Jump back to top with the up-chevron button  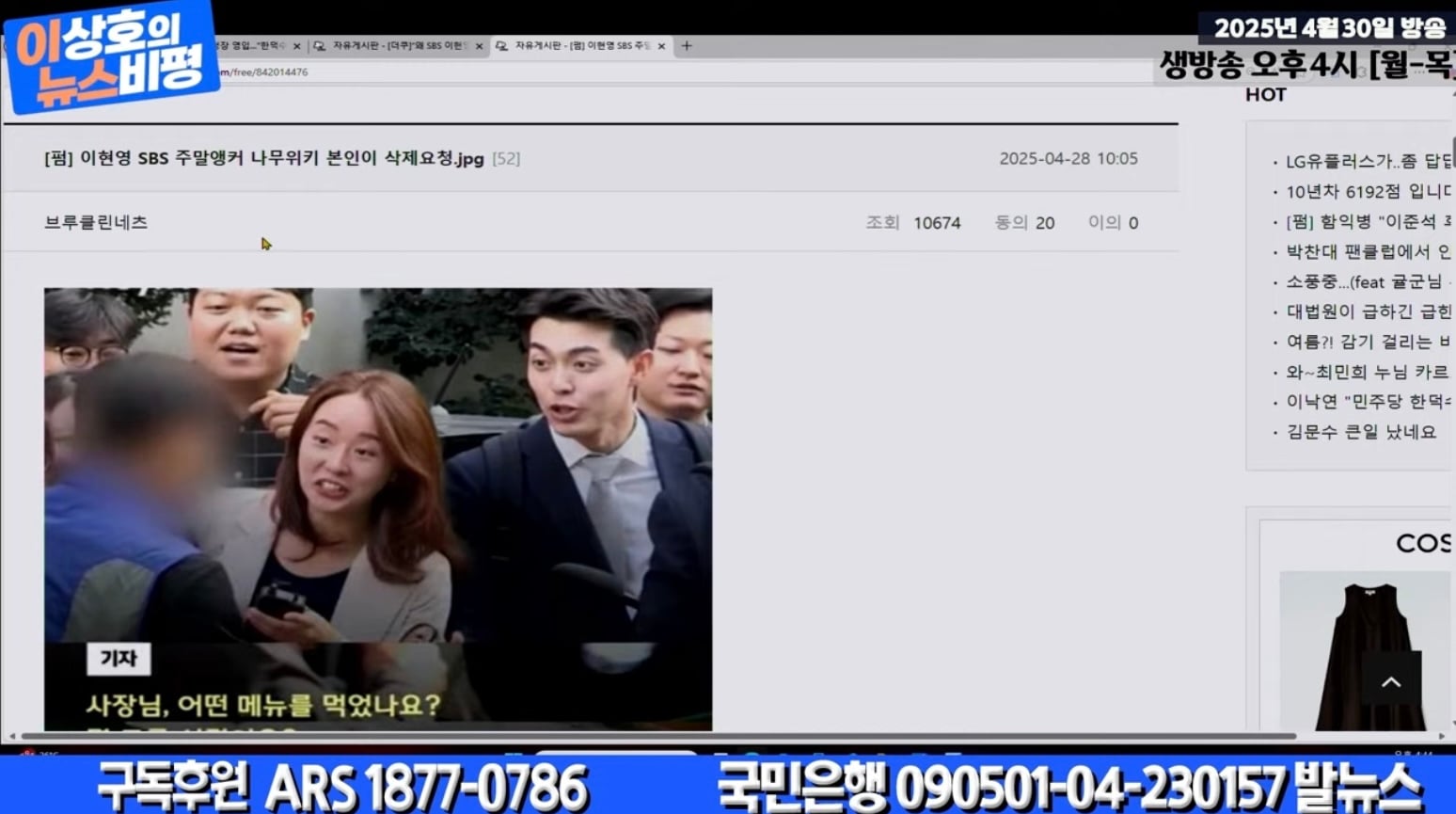click(x=1391, y=682)
